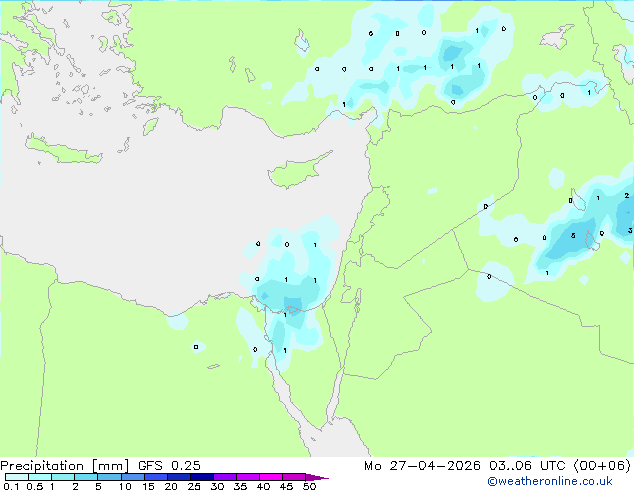Click the 45–50 mm legend color box
The width and height of the screenshot is (634, 490).
[294, 477]
